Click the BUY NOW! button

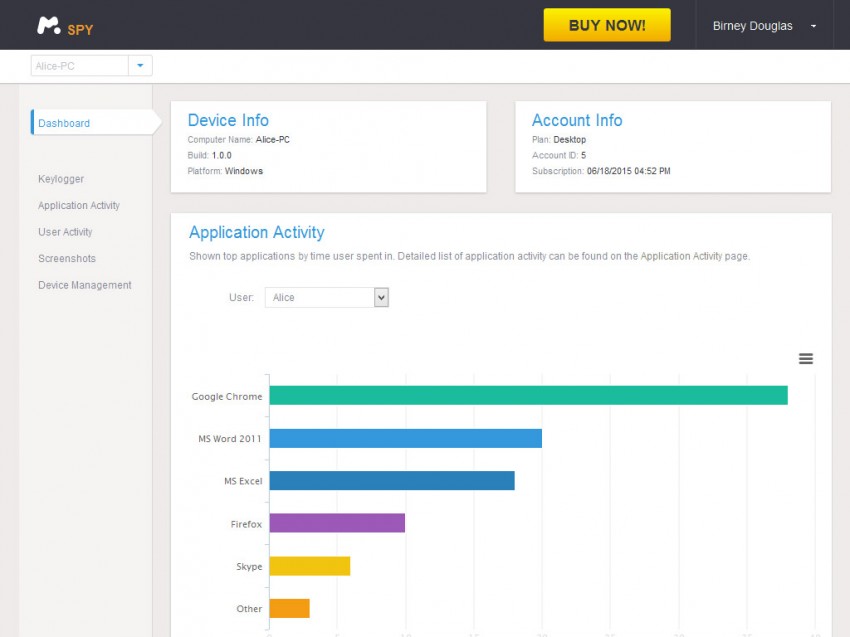[x=606, y=25]
